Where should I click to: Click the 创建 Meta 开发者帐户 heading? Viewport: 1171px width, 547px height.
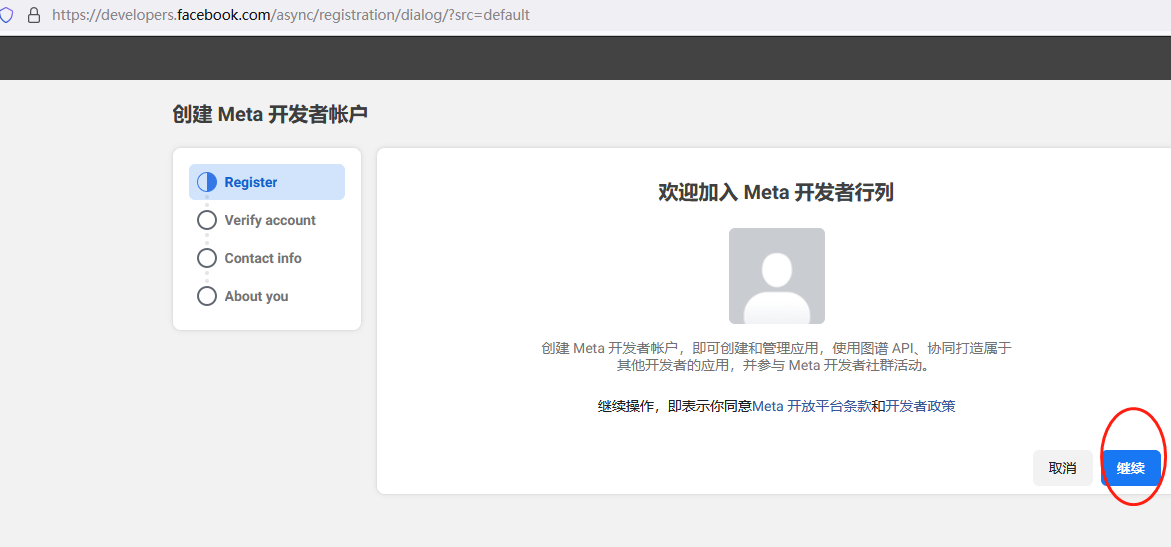(x=270, y=114)
